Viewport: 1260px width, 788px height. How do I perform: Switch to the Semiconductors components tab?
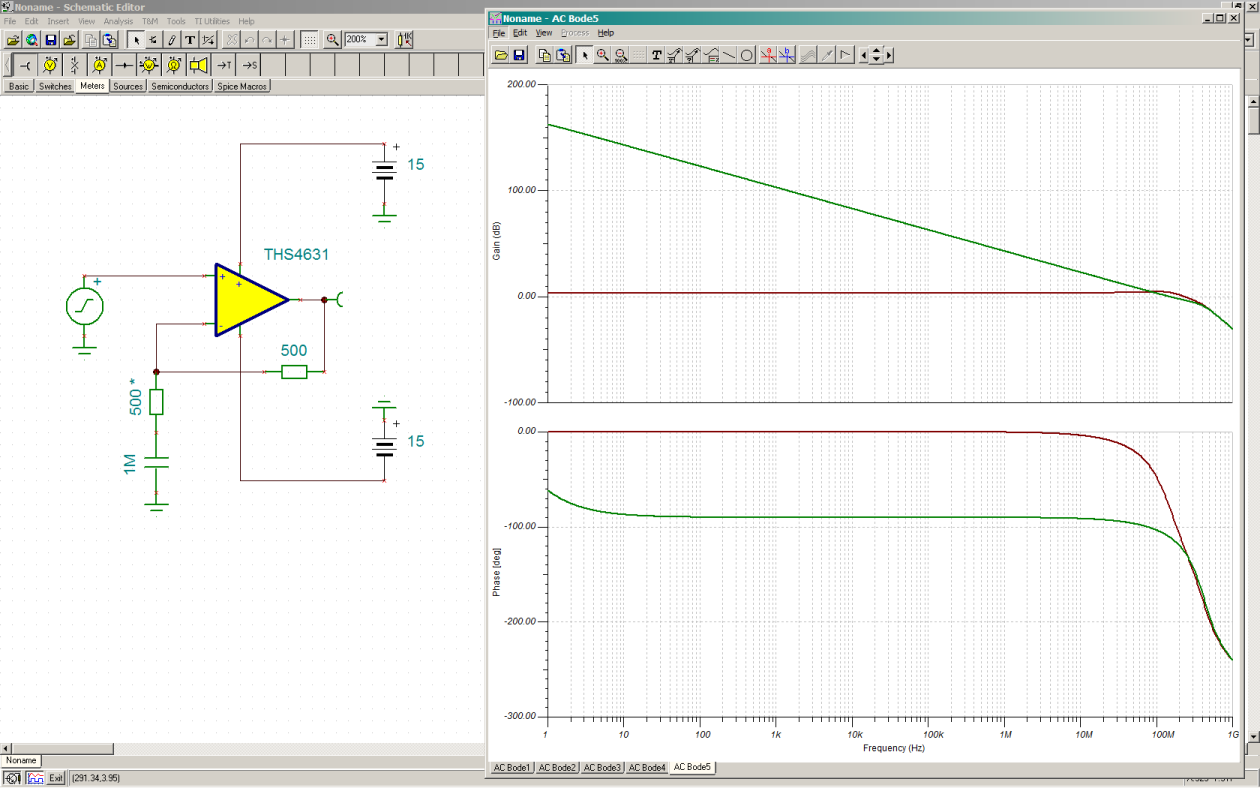click(x=180, y=87)
